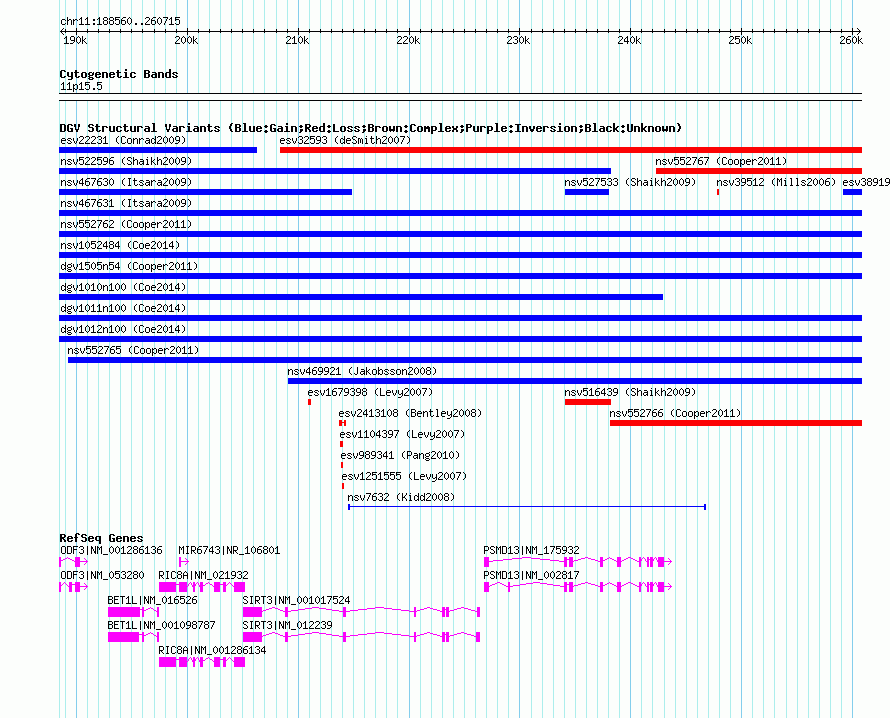The width and height of the screenshot is (890, 718).
Task: Click nsv552766 (Cooper2011) red loss bar
Action: [x=736, y=423]
